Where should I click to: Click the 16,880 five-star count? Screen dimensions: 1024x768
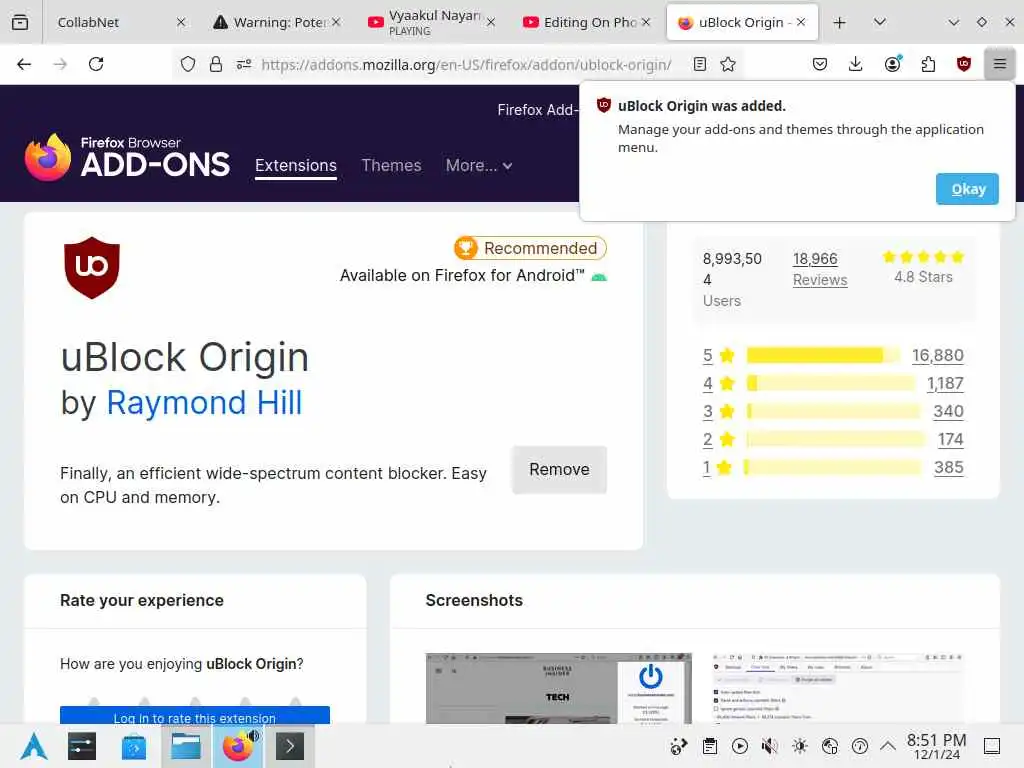coord(938,355)
